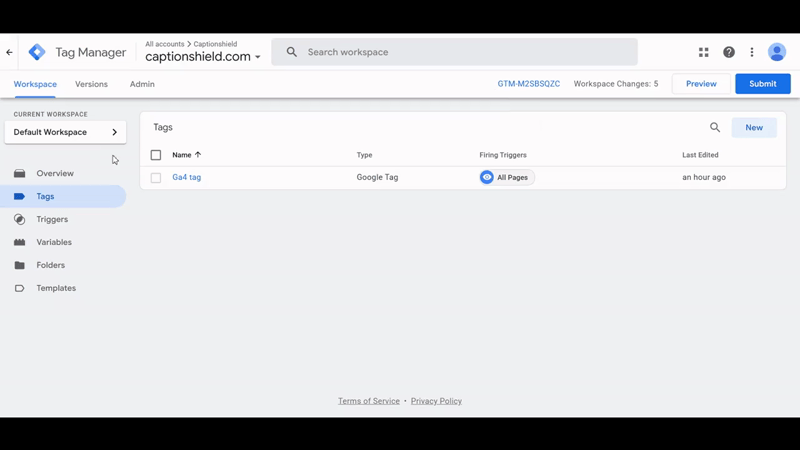
Task: Click the Folders sidebar icon
Action: pyautogui.click(x=19, y=265)
